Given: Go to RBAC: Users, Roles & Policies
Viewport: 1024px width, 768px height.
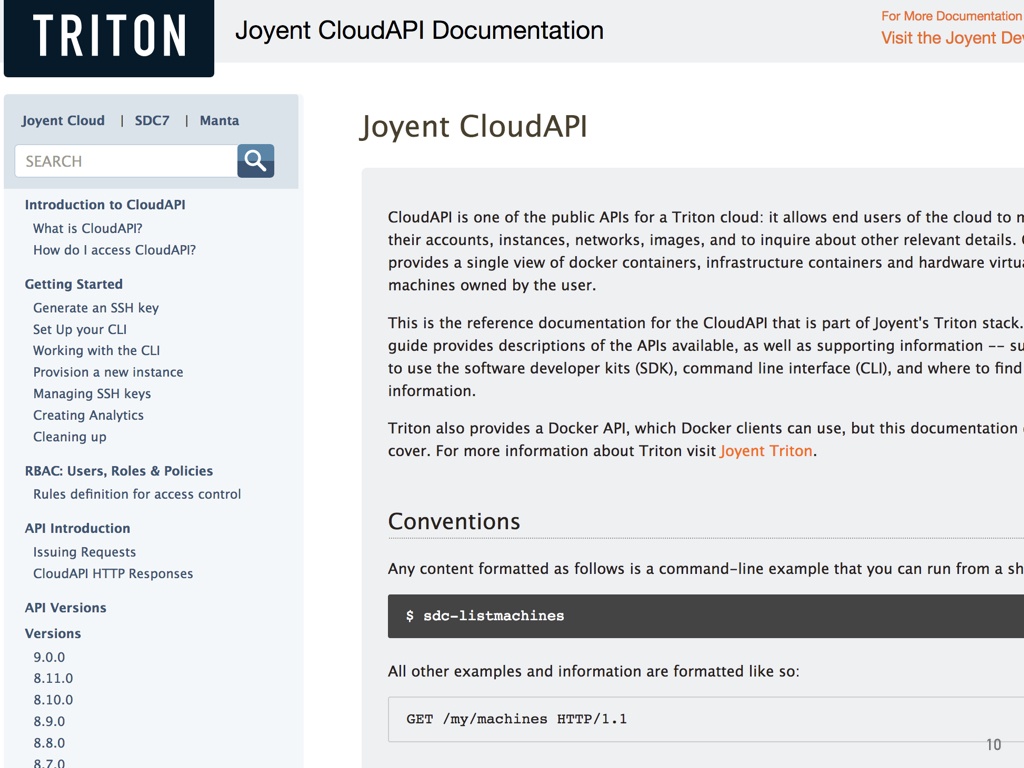Looking at the screenshot, I should (119, 471).
